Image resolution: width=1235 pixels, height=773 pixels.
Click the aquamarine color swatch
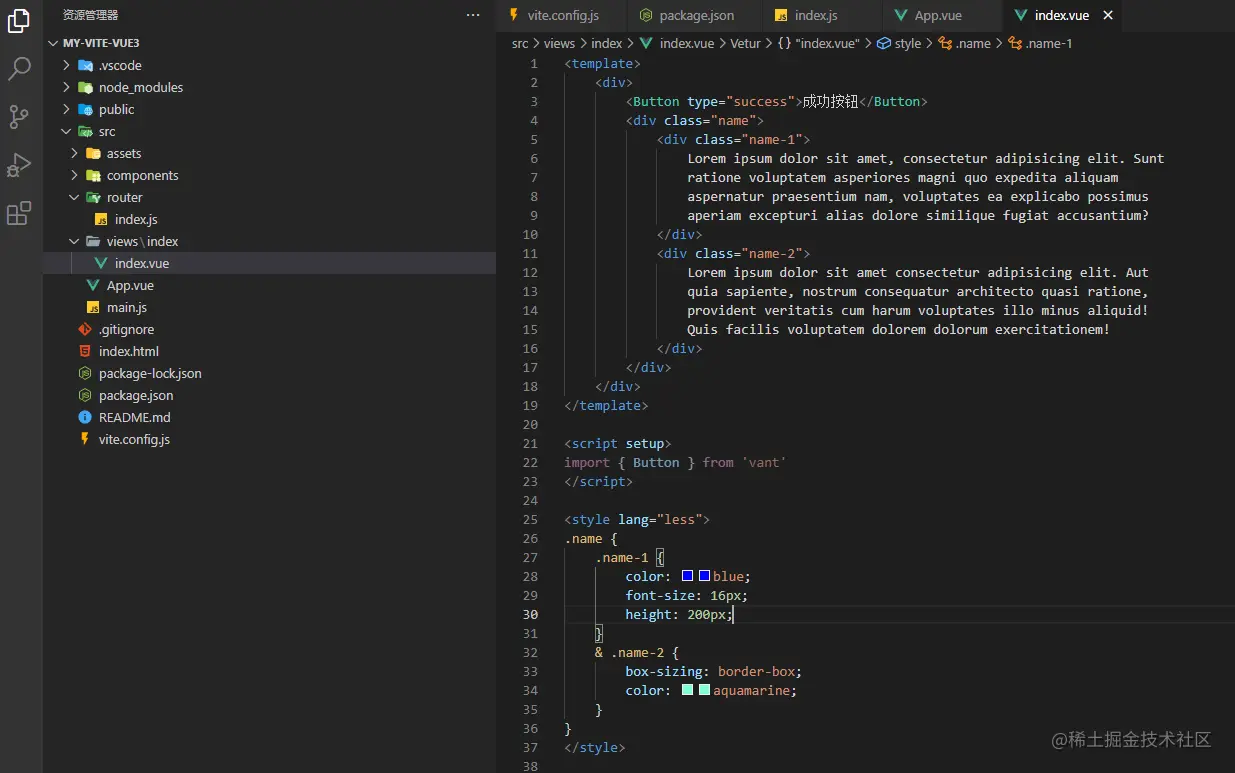pyautogui.click(x=688, y=690)
